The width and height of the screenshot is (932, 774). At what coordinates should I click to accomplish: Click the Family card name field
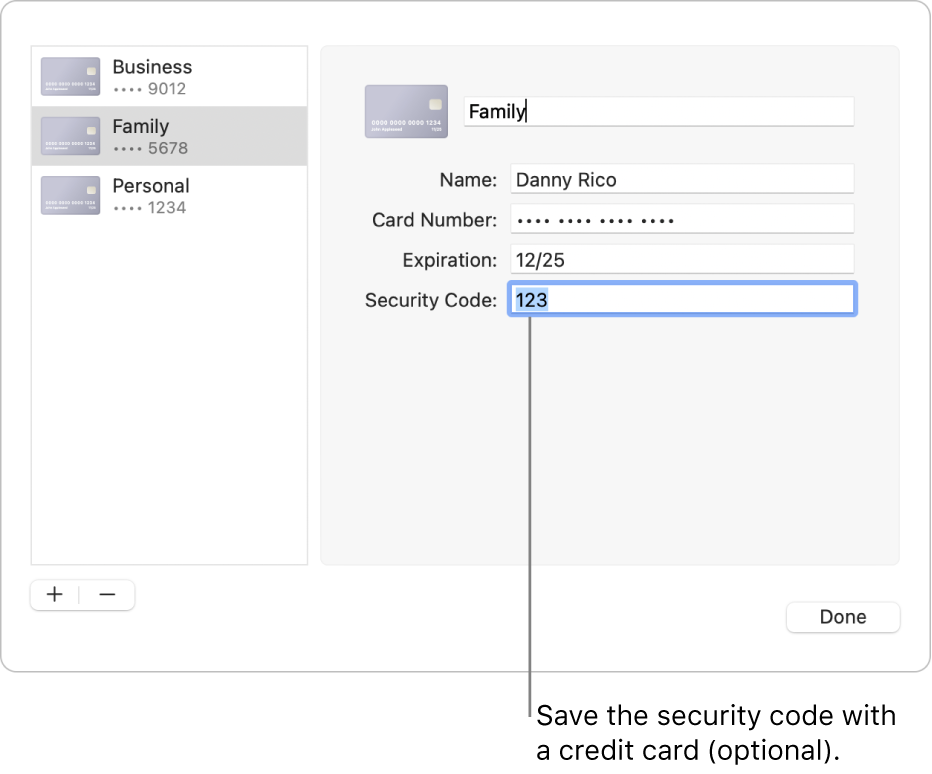659,111
